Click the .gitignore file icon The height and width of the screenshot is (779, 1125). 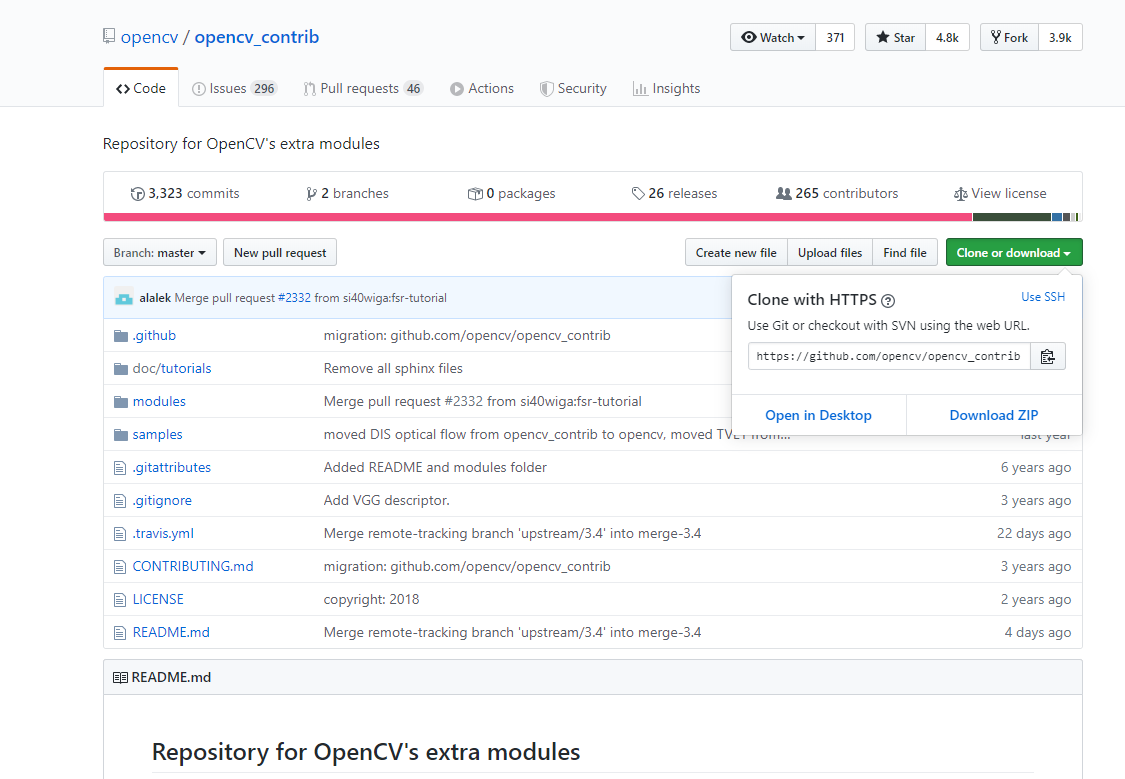(x=120, y=501)
